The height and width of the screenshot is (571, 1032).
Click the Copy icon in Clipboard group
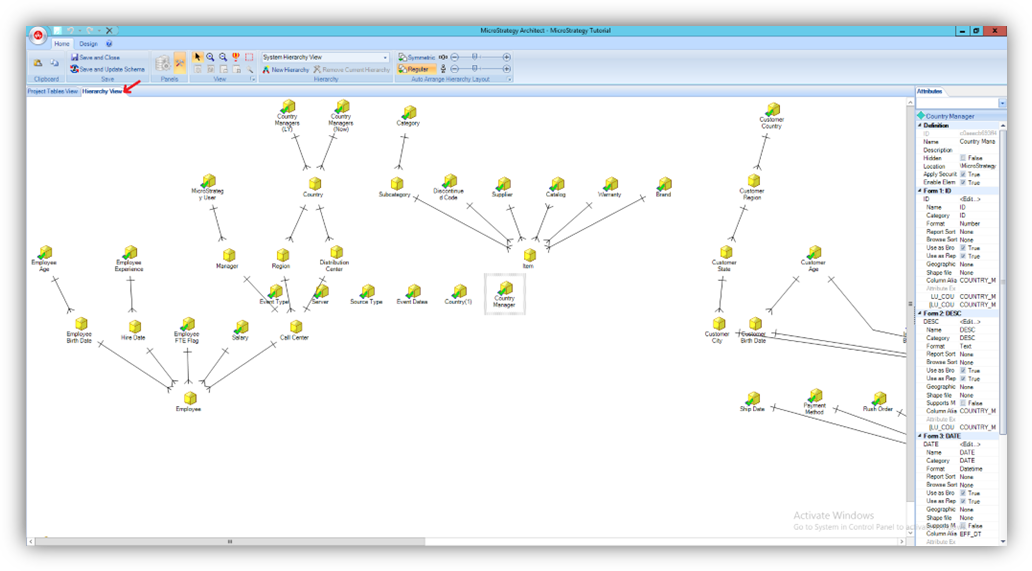55,62
